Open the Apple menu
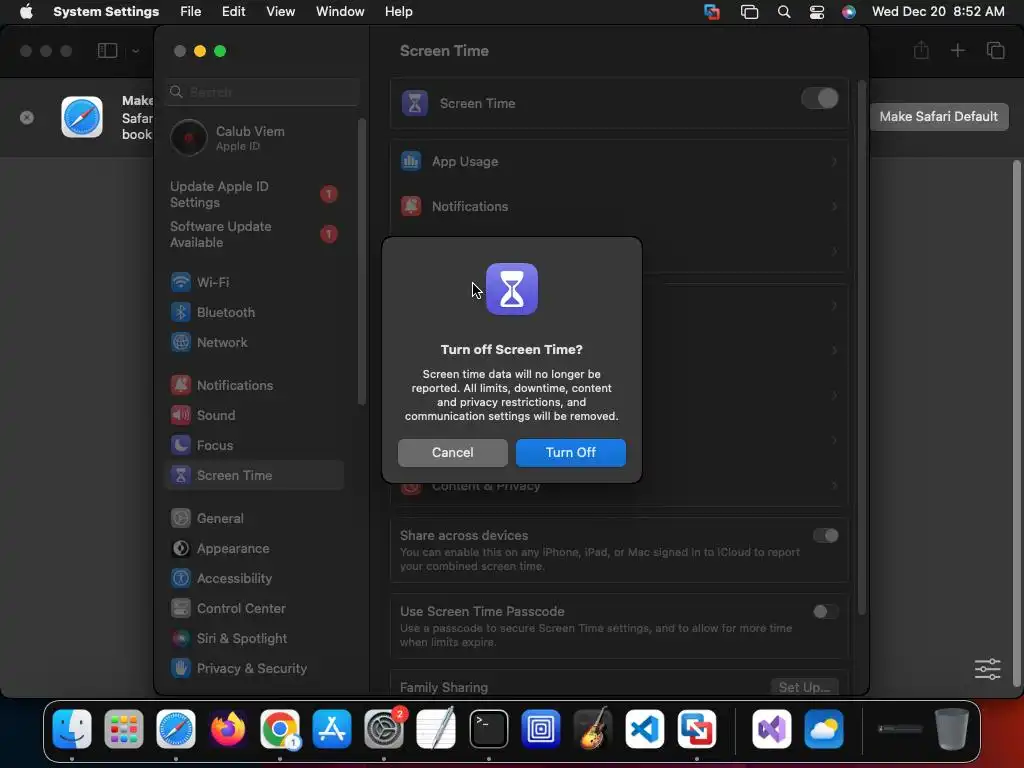The image size is (1024, 768). [x=26, y=12]
